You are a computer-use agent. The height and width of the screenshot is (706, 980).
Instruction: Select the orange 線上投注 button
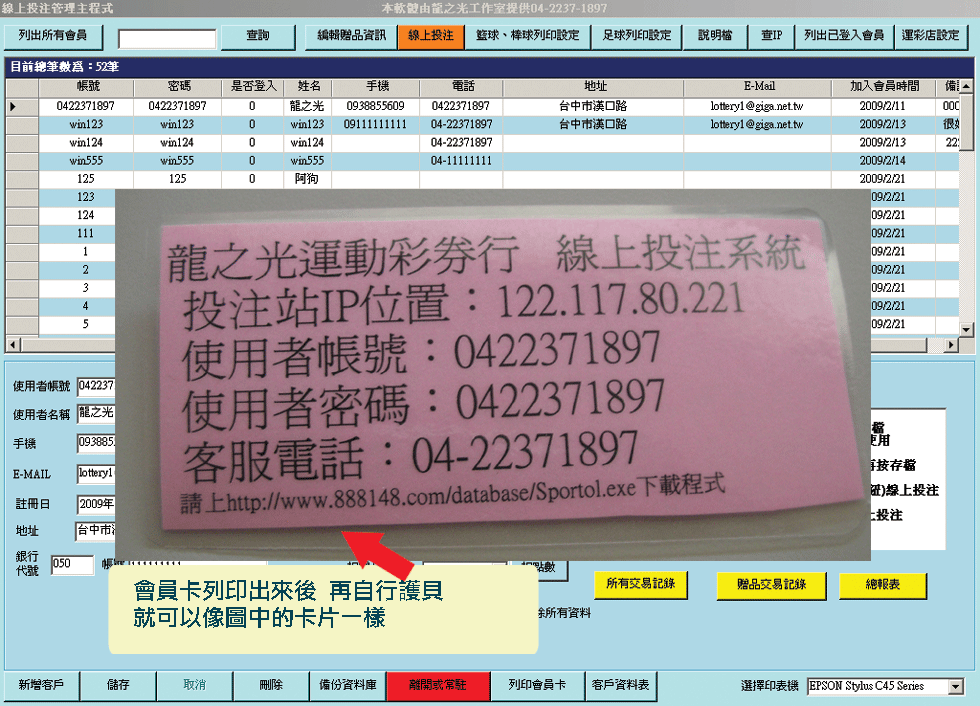(x=431, y=36)
